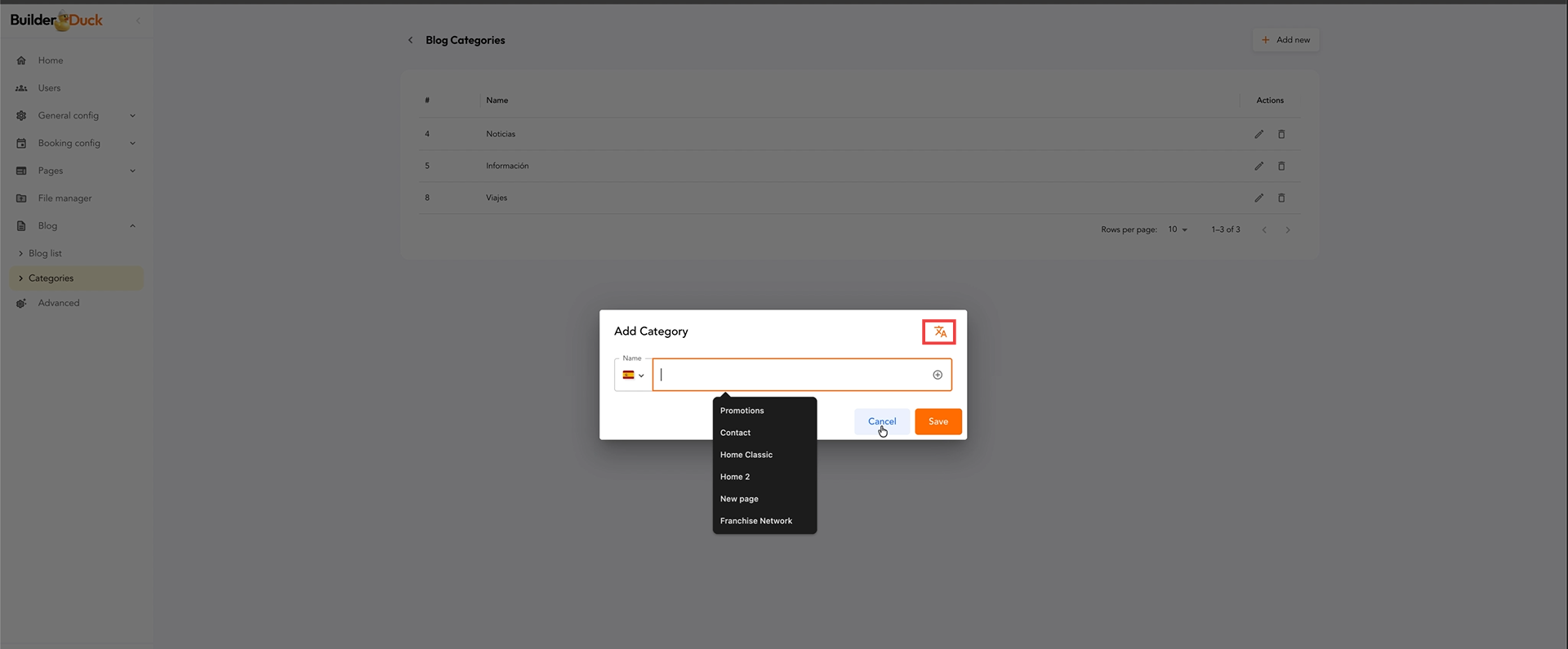The image size is (1568, 649).
Task: Click the Add new button
Action: [x=1285, y=40]
